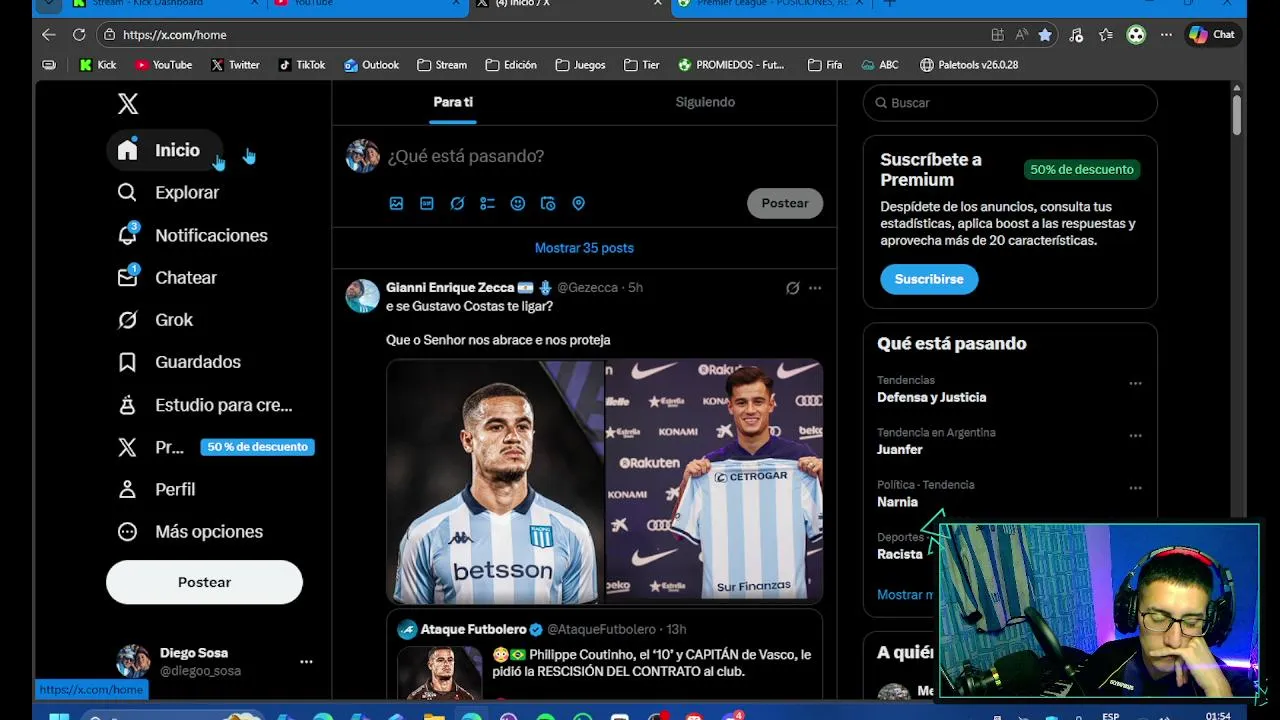Click the large white Postear sidebar button
This screenshot has width=1280, height=720.
[x=204, y=582]
